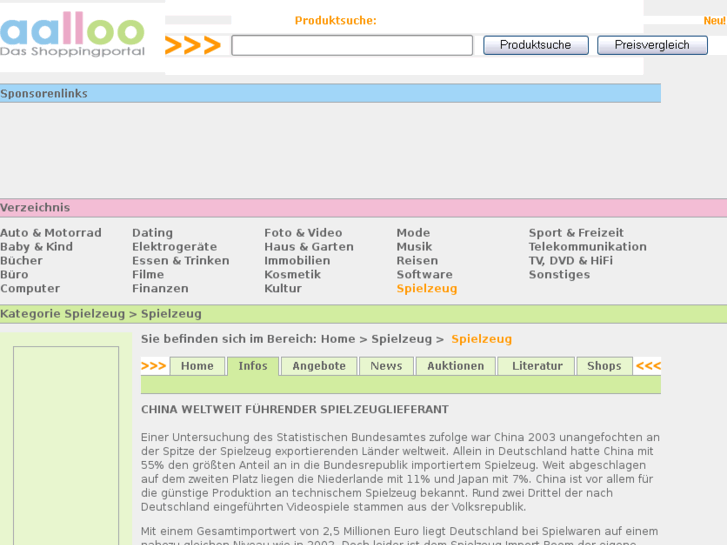The width and height of the screenshot is (727, 545).
Task: Open the Telekommunikation category
Action: click(x=587, y=247)
